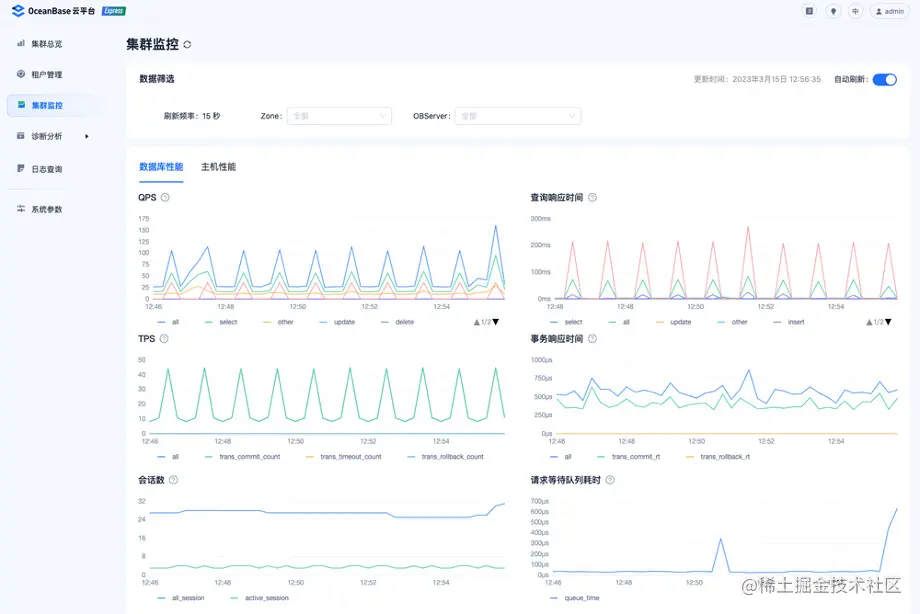The width and height of the screenshot is (920, 614).
Task: Open 租户管理 menu item
Action: click(x=47, y=75)
